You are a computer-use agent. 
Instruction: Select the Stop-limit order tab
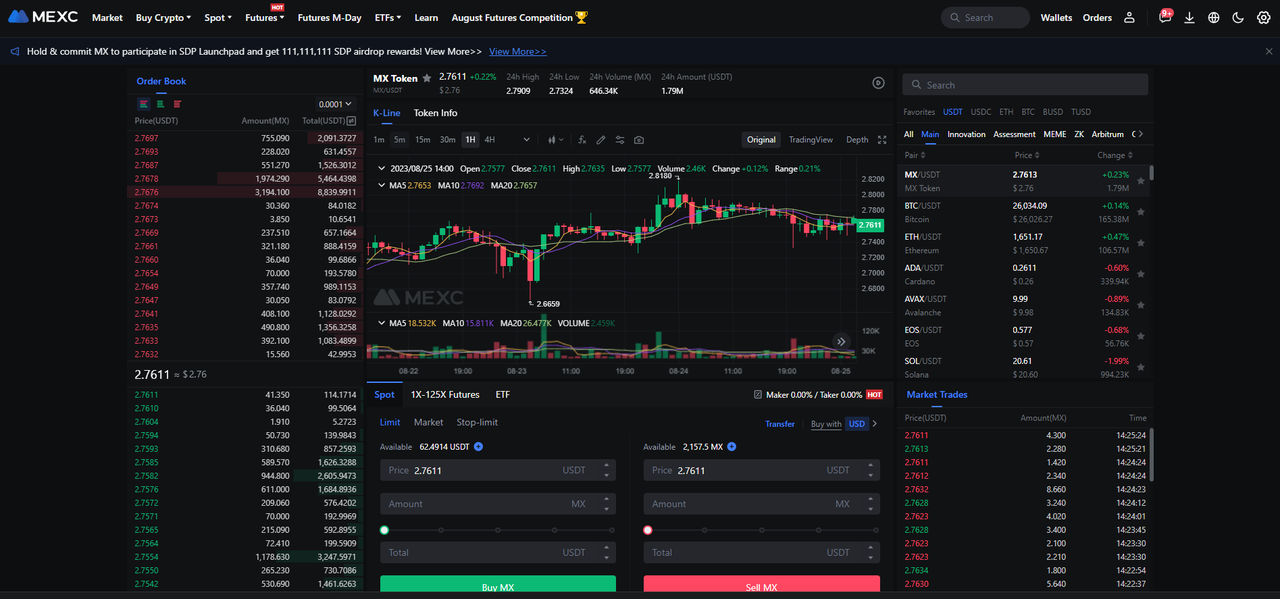tap(477, 423)
